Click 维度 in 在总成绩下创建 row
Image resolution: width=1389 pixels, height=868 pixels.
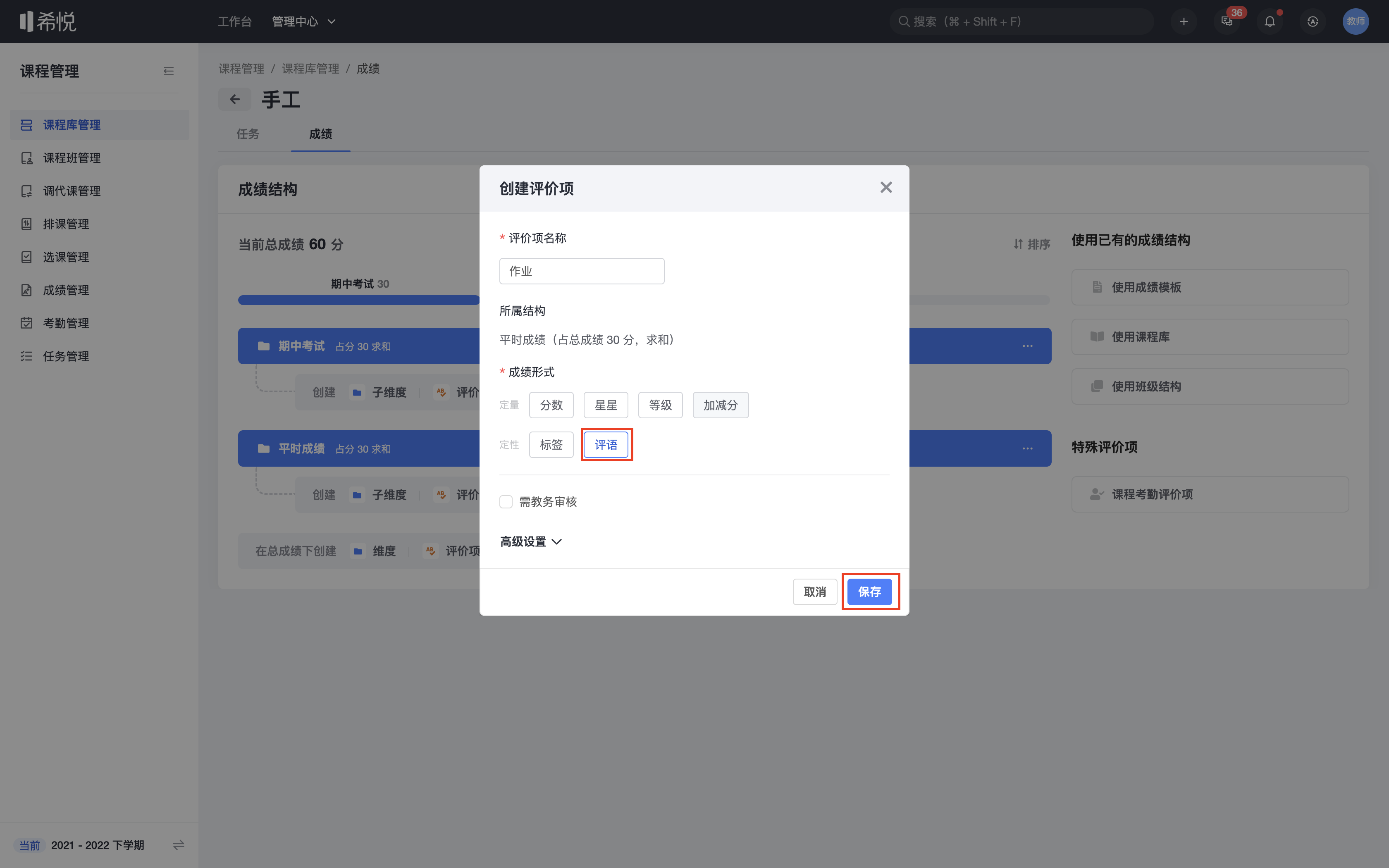pyautogui.click(x=374, y=551)
